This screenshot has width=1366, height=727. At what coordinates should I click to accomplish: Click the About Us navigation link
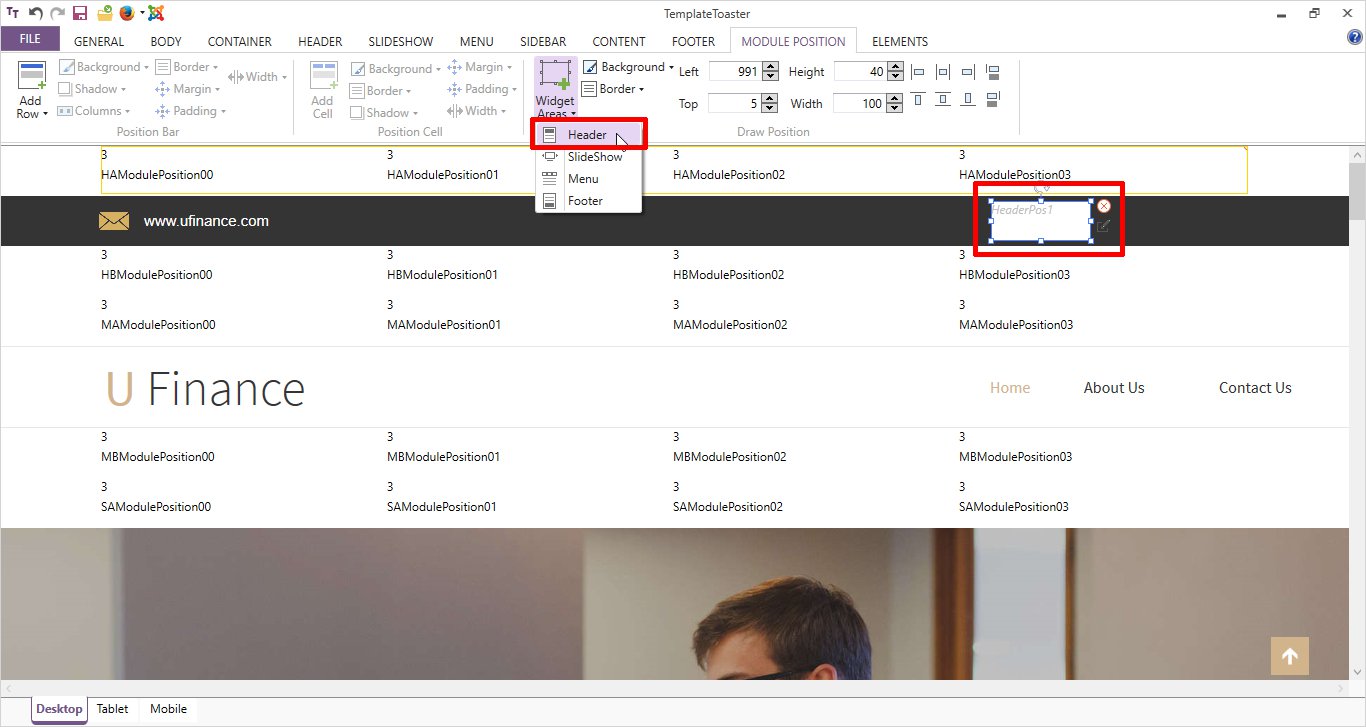(1113, 388)
